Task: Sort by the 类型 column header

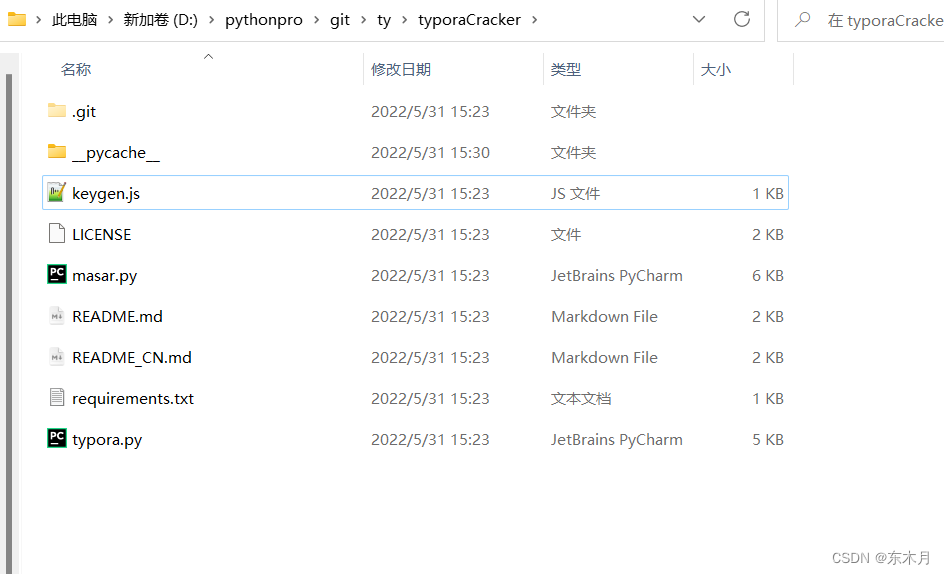Action: [566, 69]
